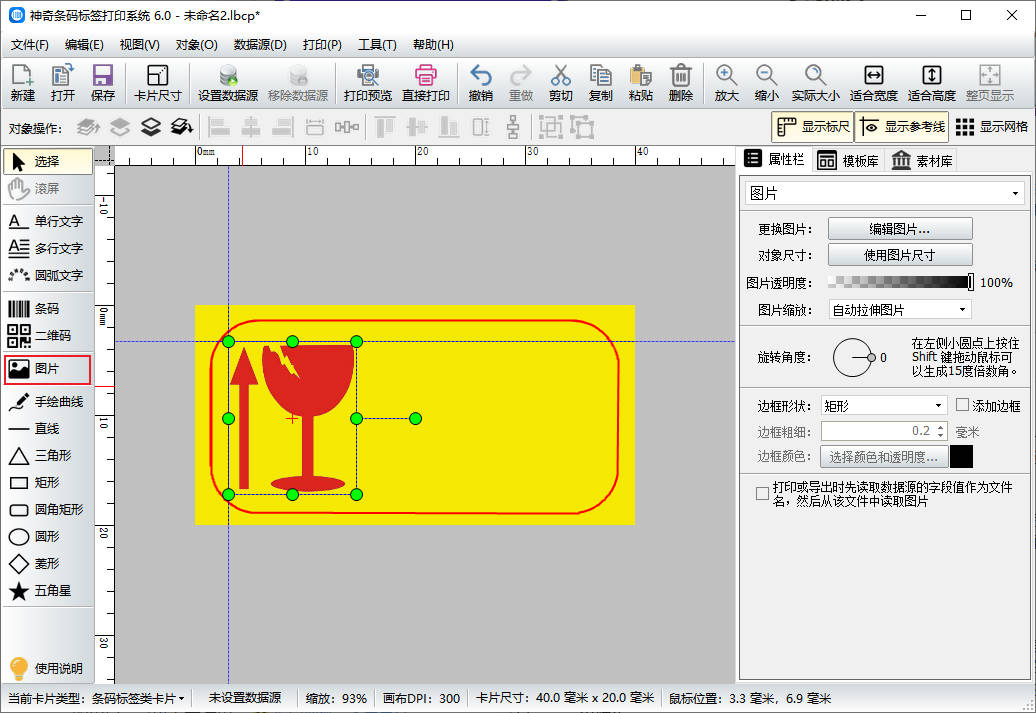
Task: Click the 图片透明度 opacity slider
Action: [900, 283]
